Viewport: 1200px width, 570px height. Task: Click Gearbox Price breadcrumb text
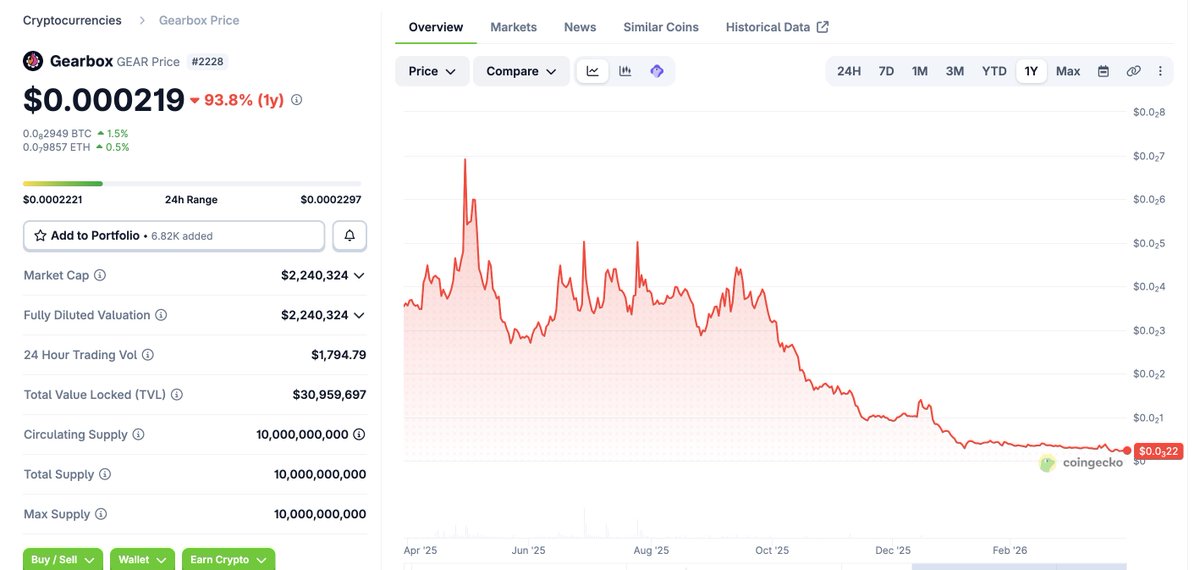[x=199, y=20]
